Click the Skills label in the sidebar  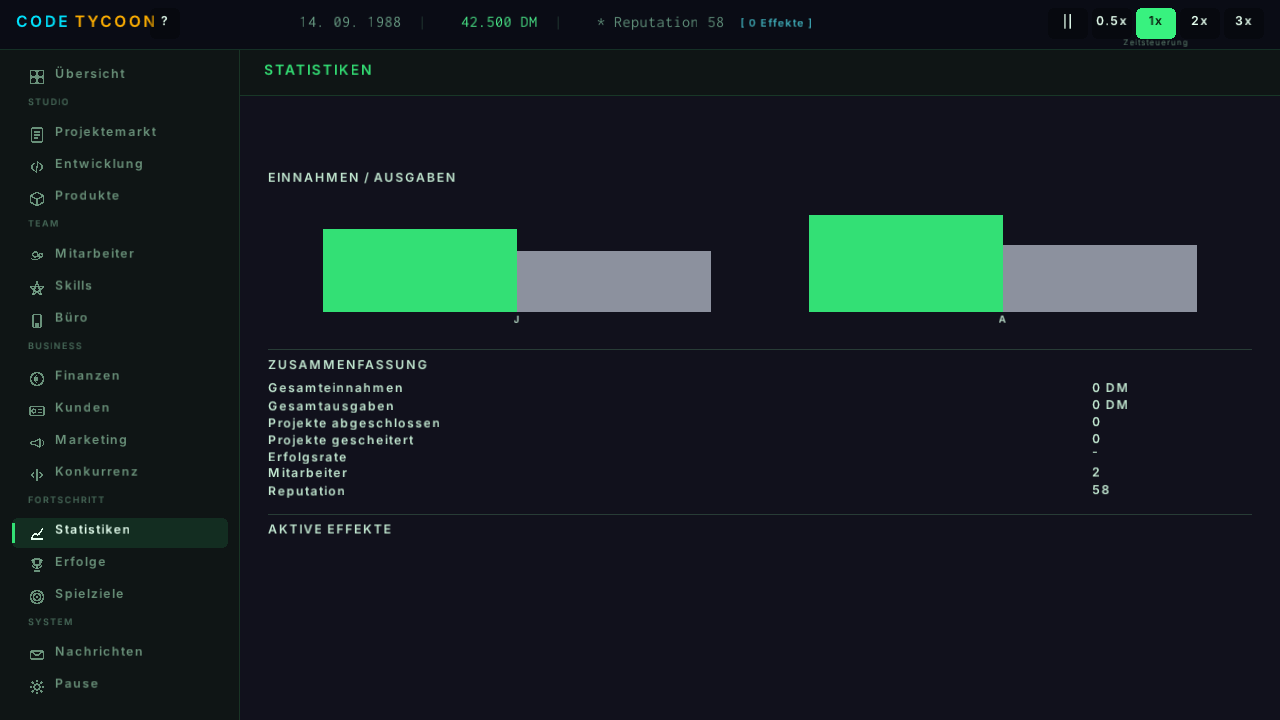point(74,286)
